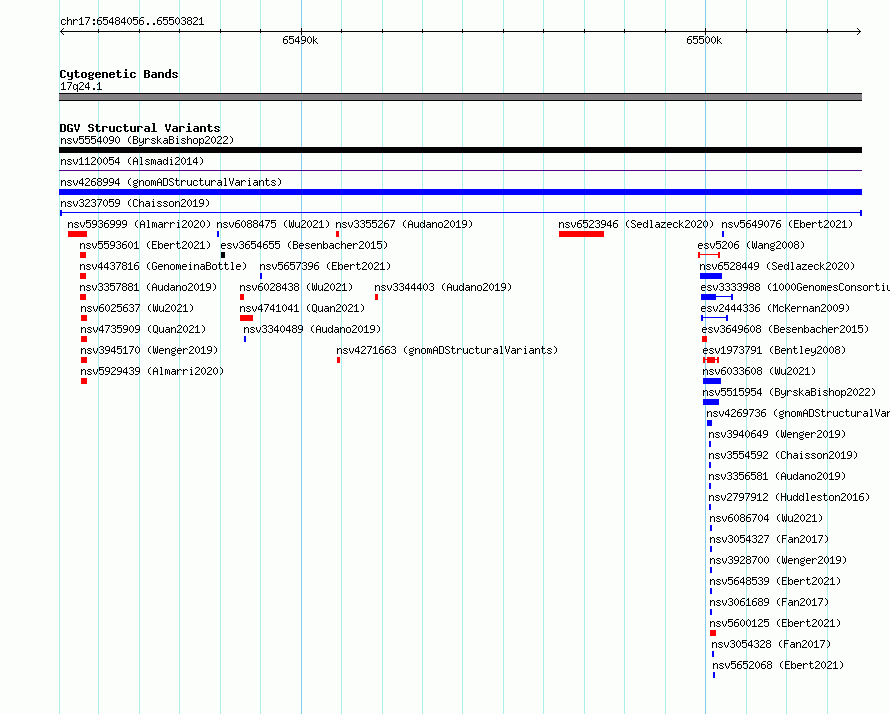Open esv3333988 (1000GenomesConsortium) variant

tap(795, 287)
